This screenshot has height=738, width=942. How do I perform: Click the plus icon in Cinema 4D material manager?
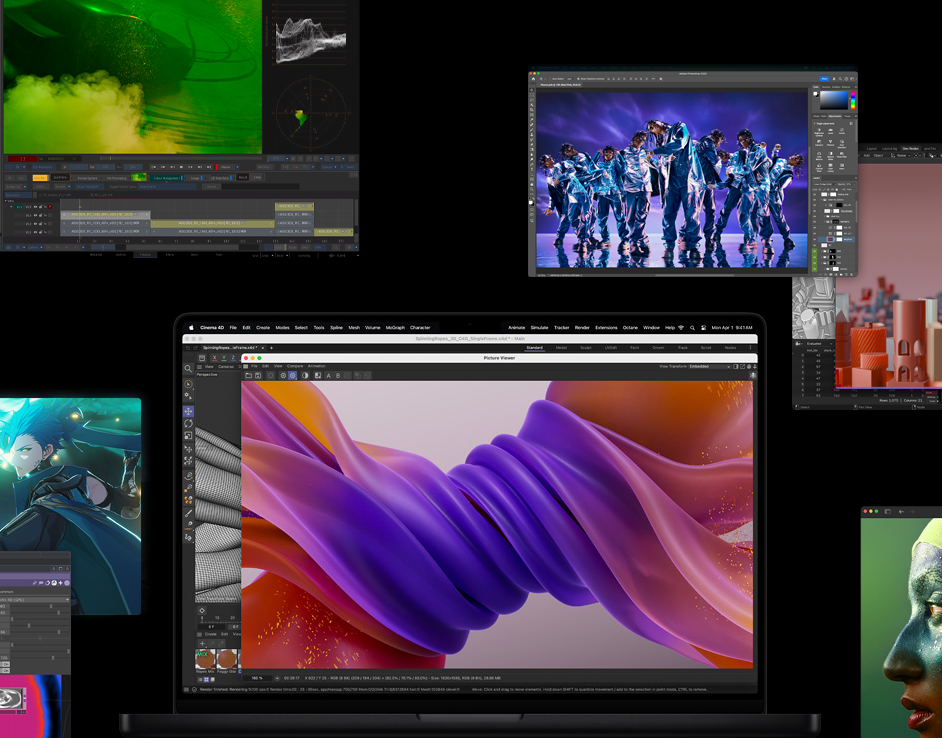coord(202,644)
